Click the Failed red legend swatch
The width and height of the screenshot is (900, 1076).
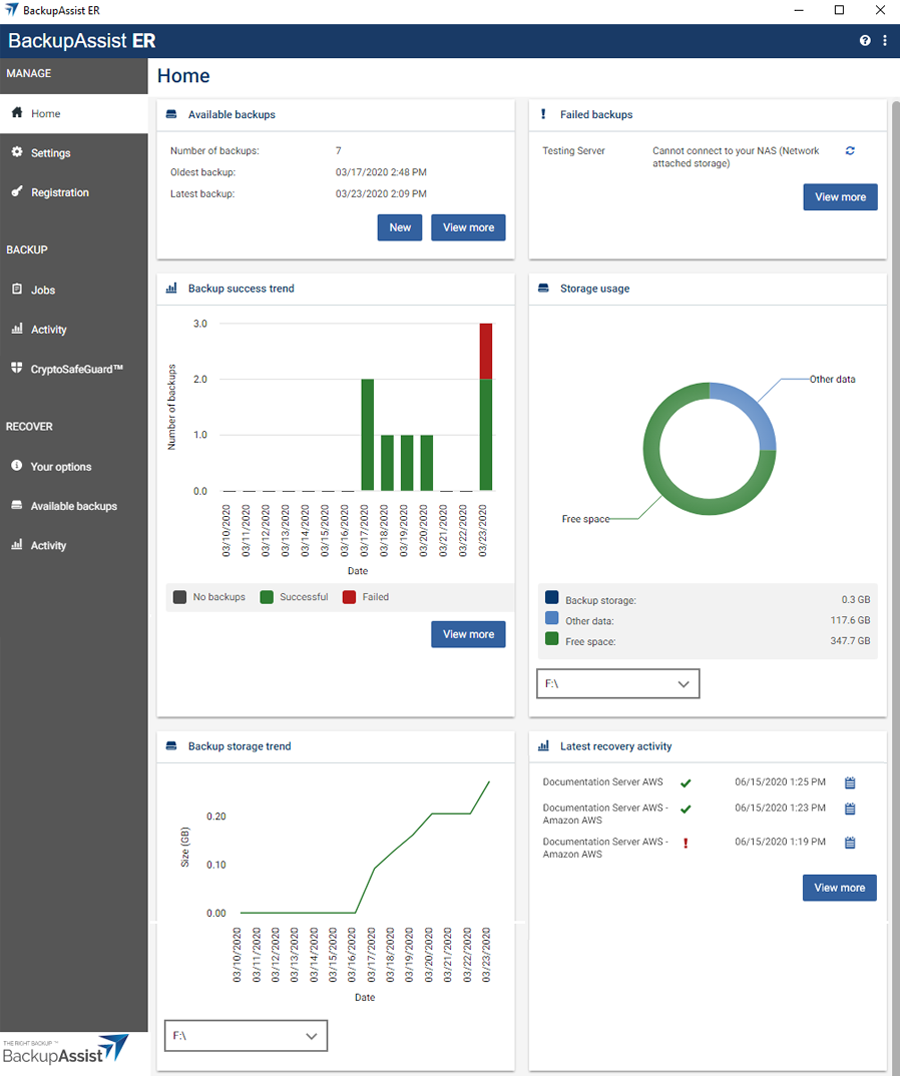349,597
